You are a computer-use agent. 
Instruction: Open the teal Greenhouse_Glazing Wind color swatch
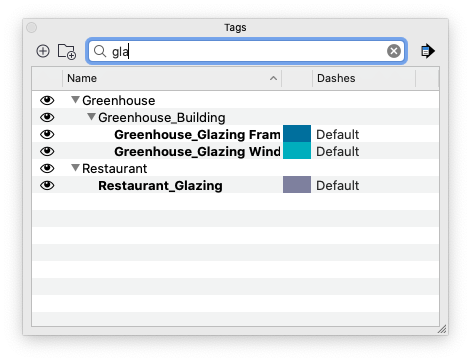[297, 151]
